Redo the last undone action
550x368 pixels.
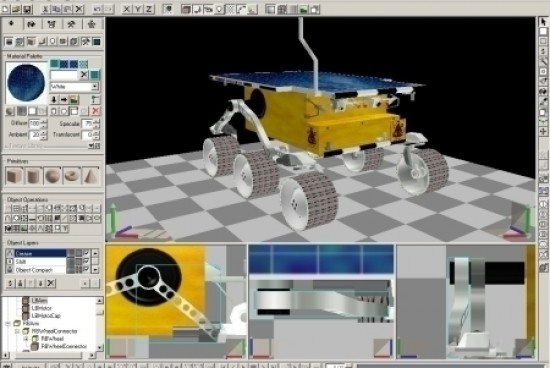pyautogui.click(x=109, y=9)
